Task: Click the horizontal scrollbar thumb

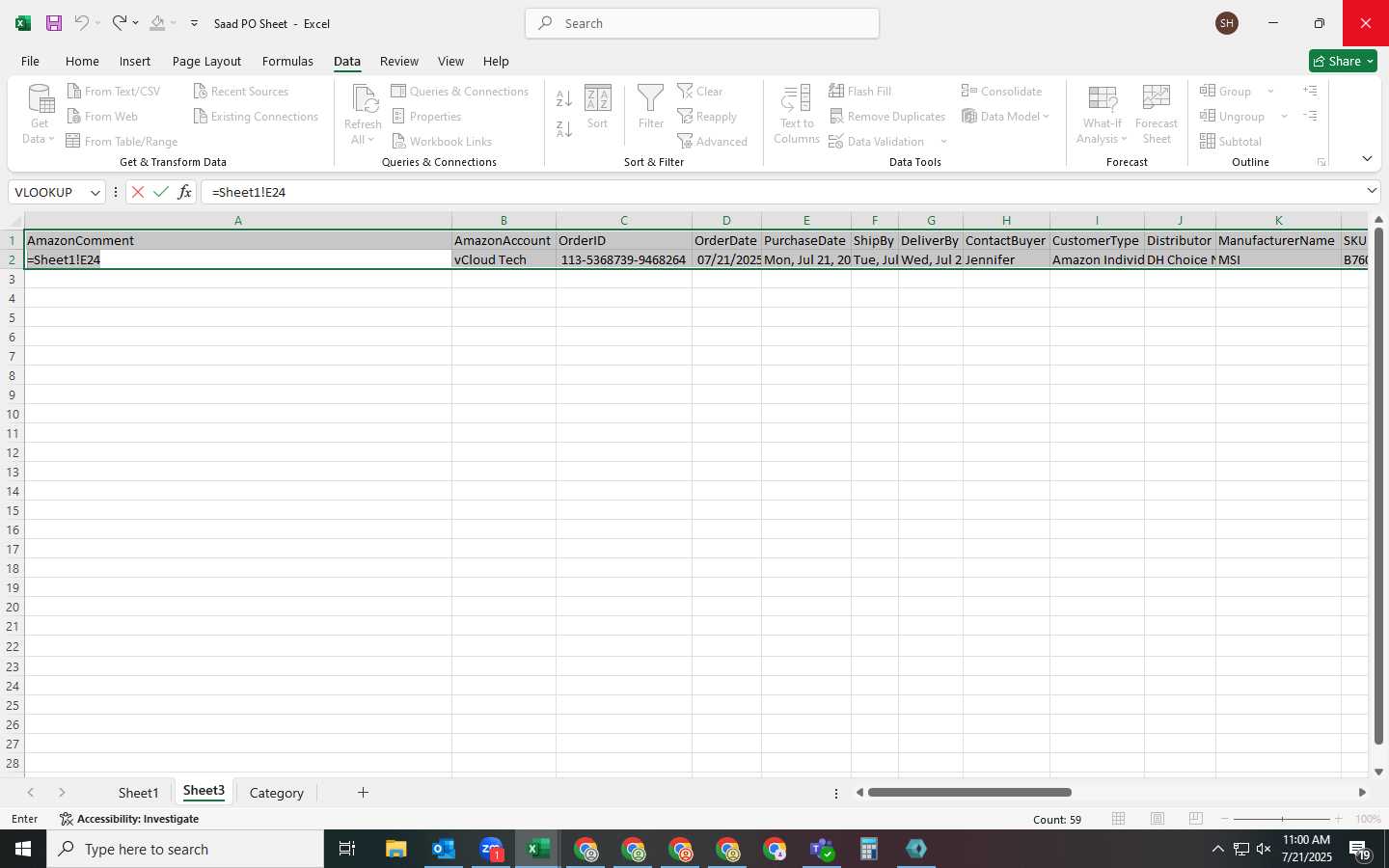Action: [969, 793]
